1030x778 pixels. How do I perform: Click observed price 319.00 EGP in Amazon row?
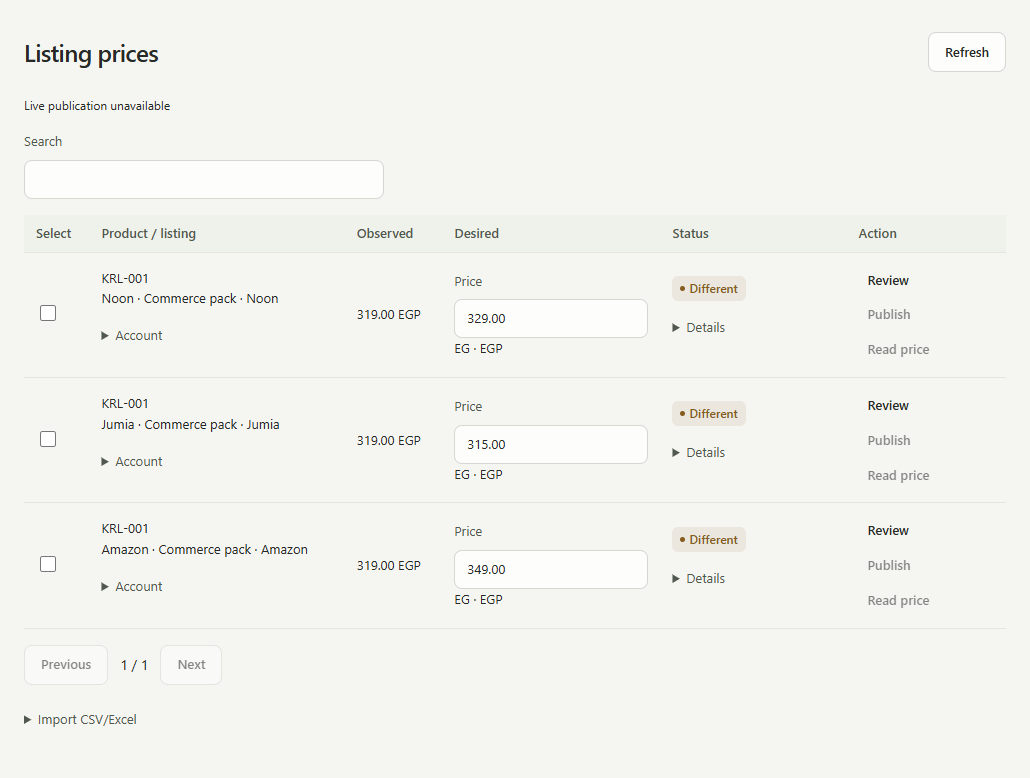(389, 565)
